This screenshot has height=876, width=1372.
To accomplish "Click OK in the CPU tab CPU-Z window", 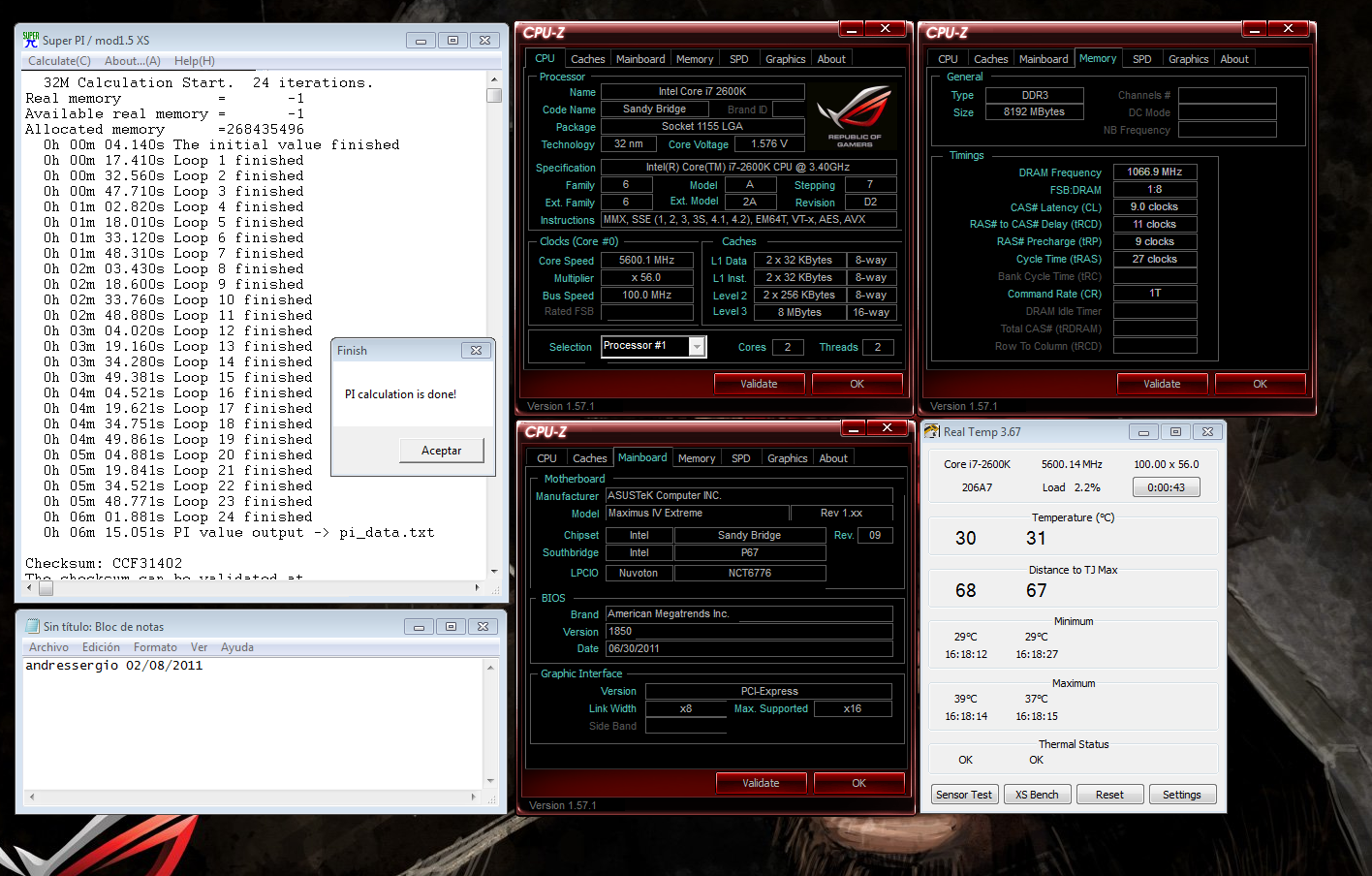I will point(857,384).
